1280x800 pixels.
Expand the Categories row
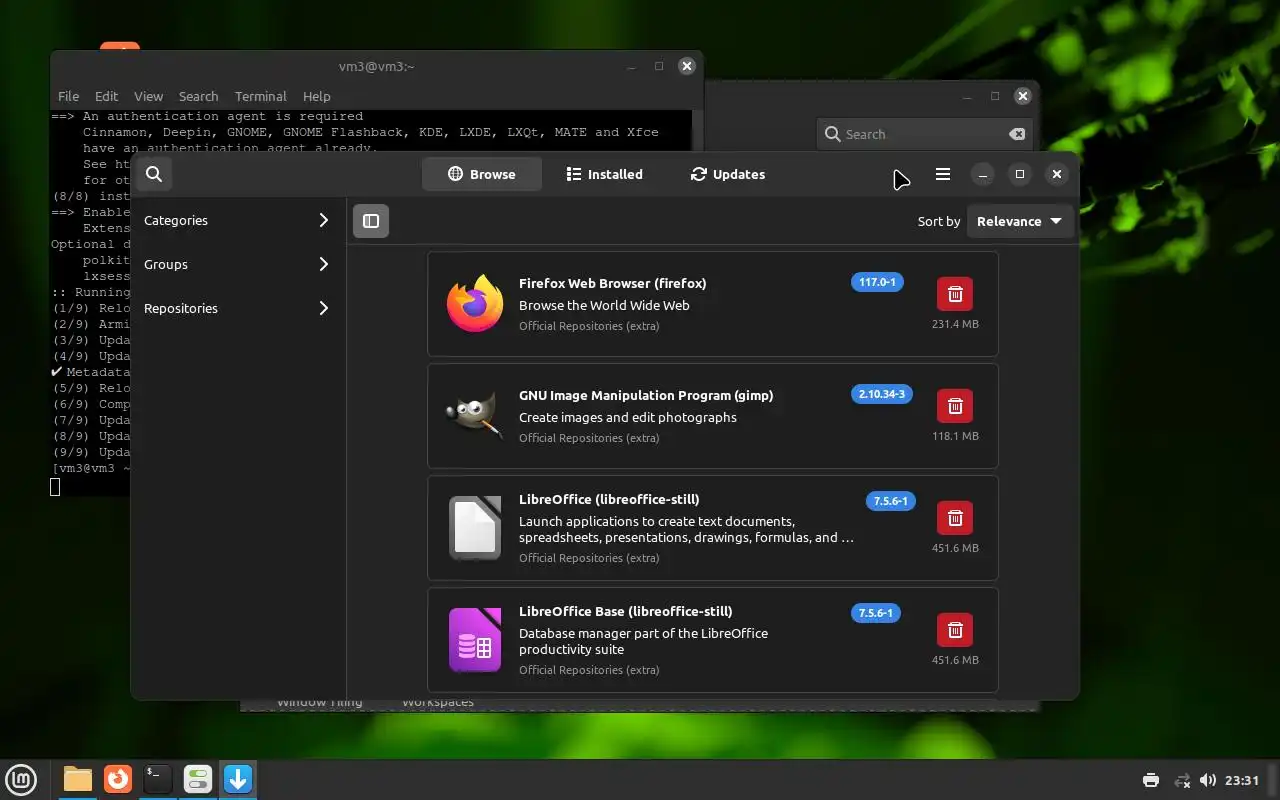pos(237,220)
